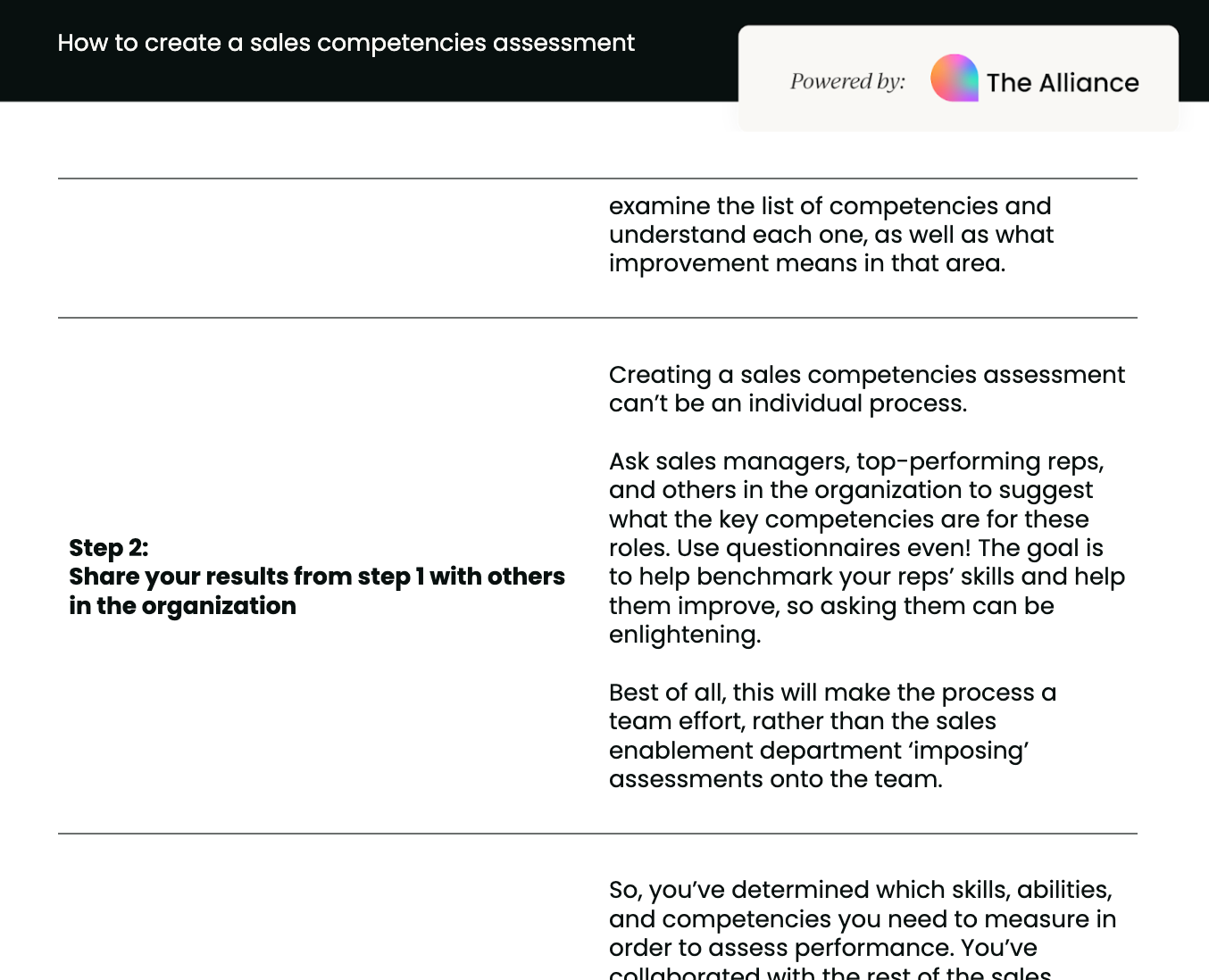Image resolution: width=1209 pixels, height=980 pixels.
Task: Click the header title about sales competencies assessment
Action: 346,43
